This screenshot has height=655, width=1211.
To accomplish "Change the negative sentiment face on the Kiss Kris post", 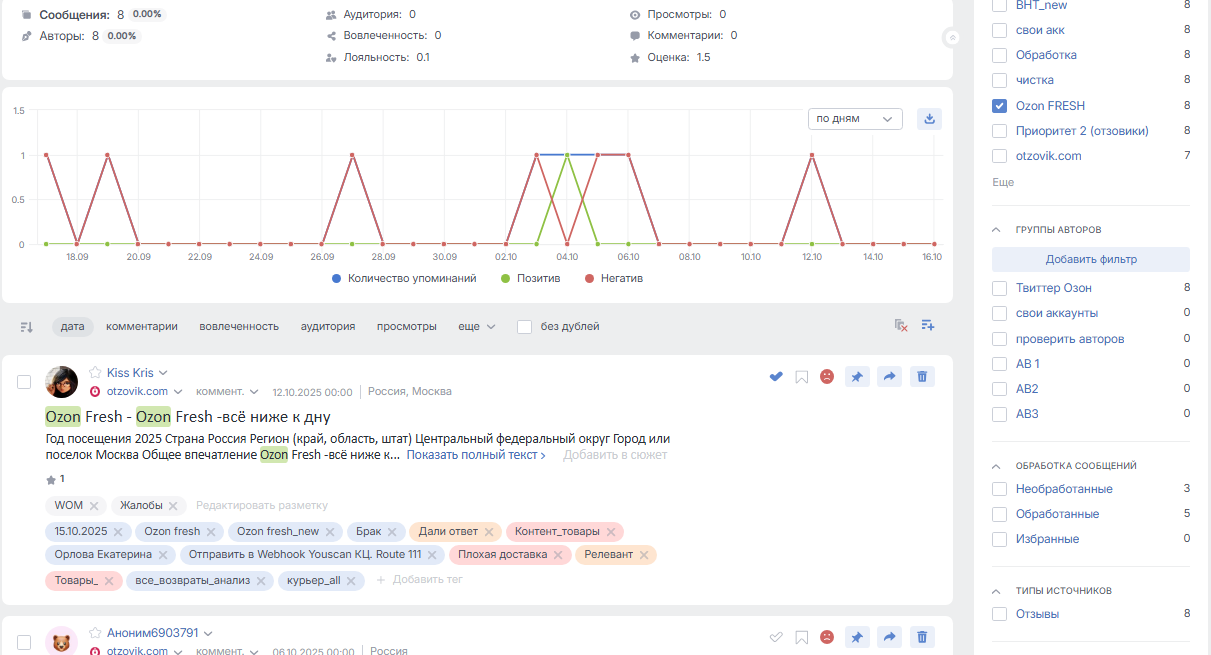I will pos(827,377).
